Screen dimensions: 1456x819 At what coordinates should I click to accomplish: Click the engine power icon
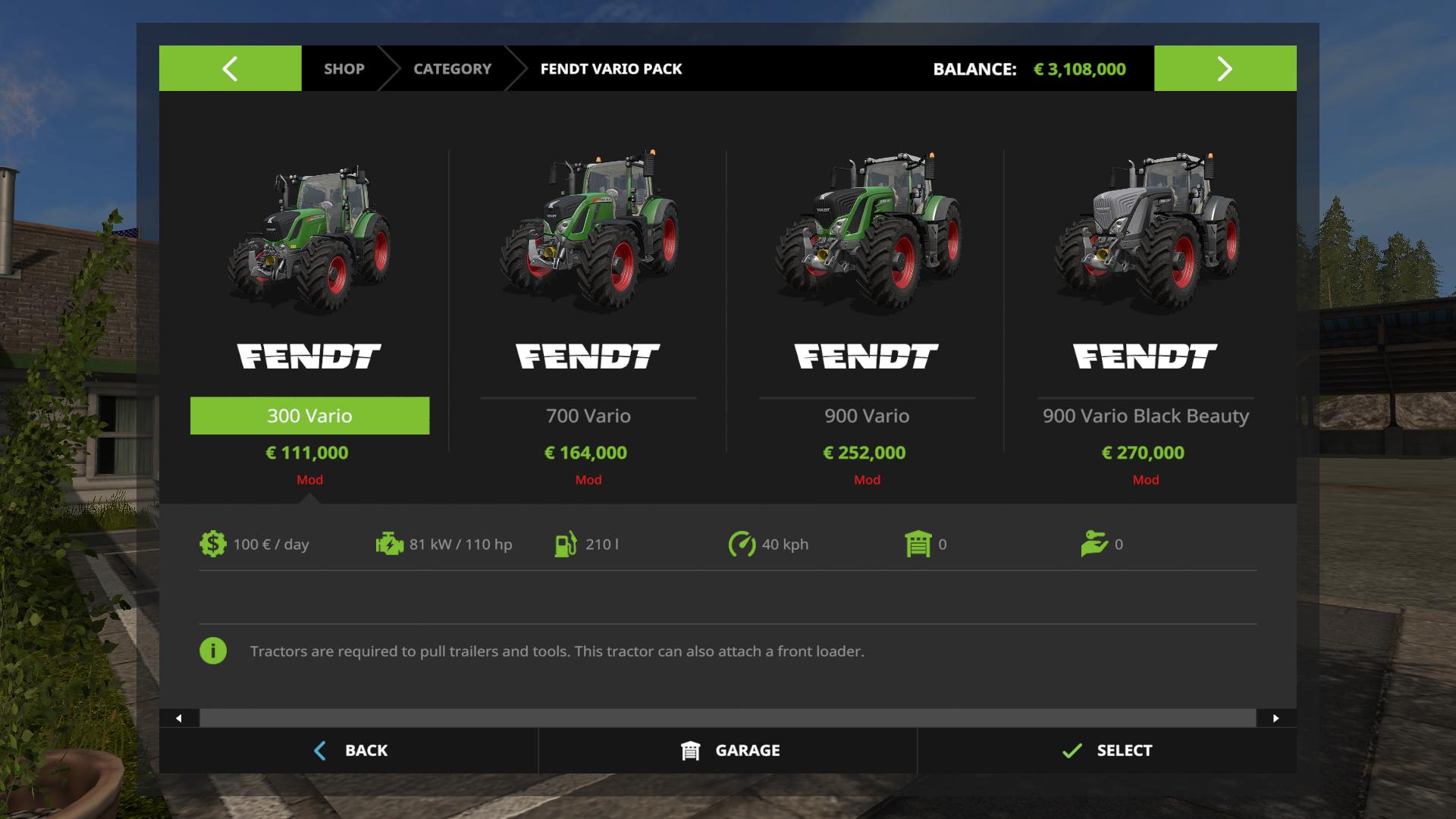(390, 544)
